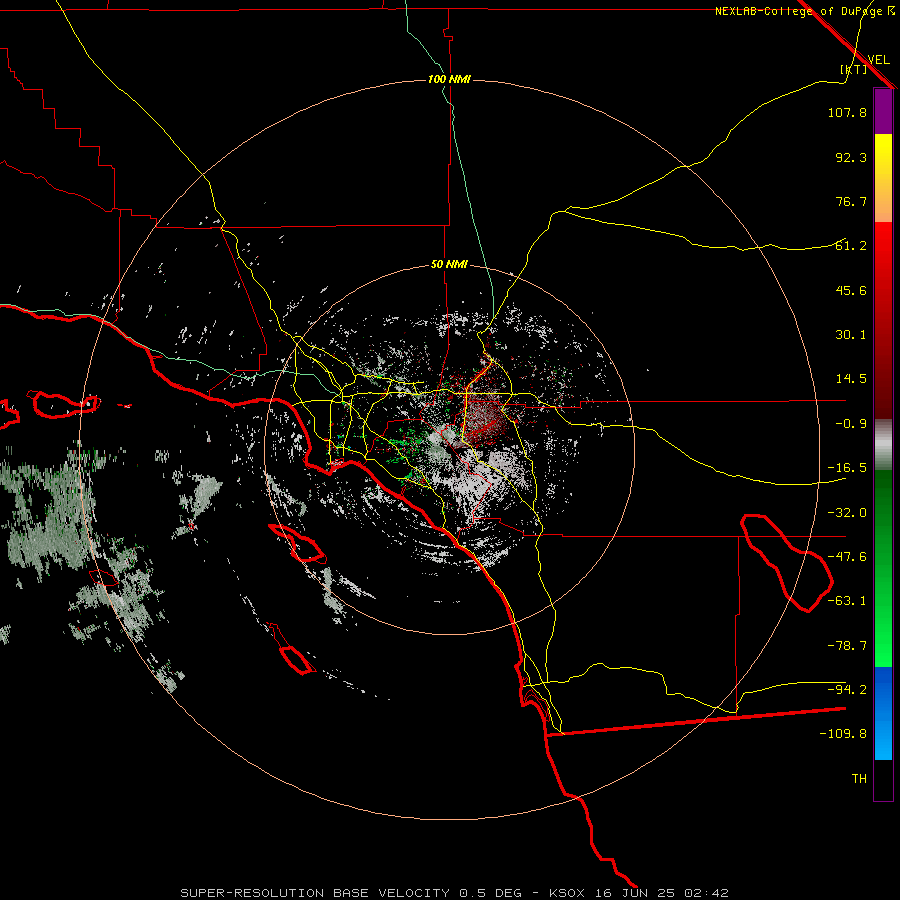
Task: Click the -109.8 value on the velocity scale
Action: pyautogui.click(x=843, y=734)
